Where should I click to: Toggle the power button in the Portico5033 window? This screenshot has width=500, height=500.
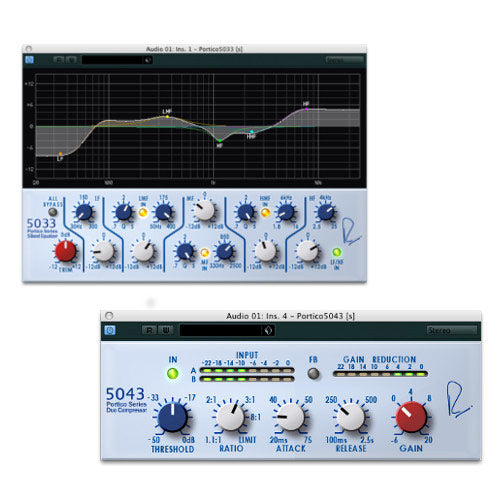pos(29,60)
